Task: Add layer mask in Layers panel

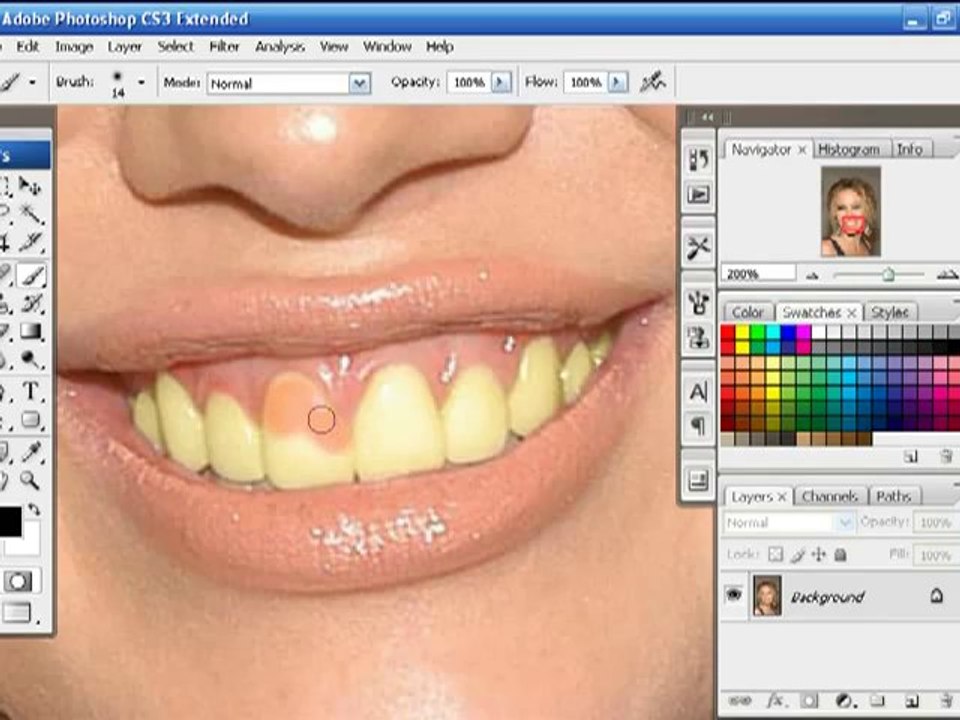Action: [809, 700]
